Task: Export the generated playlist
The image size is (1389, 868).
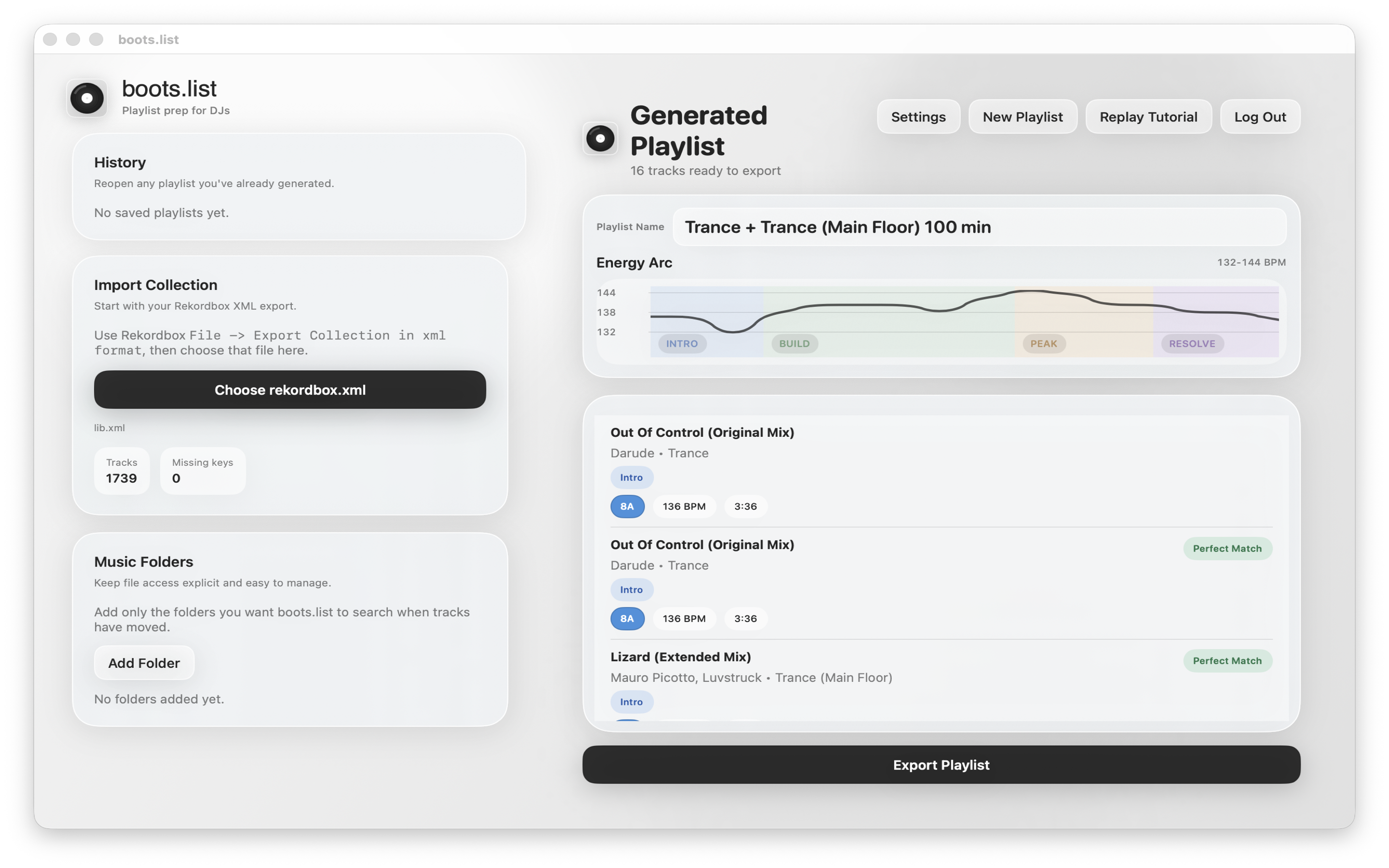Action: click(940, 765)
